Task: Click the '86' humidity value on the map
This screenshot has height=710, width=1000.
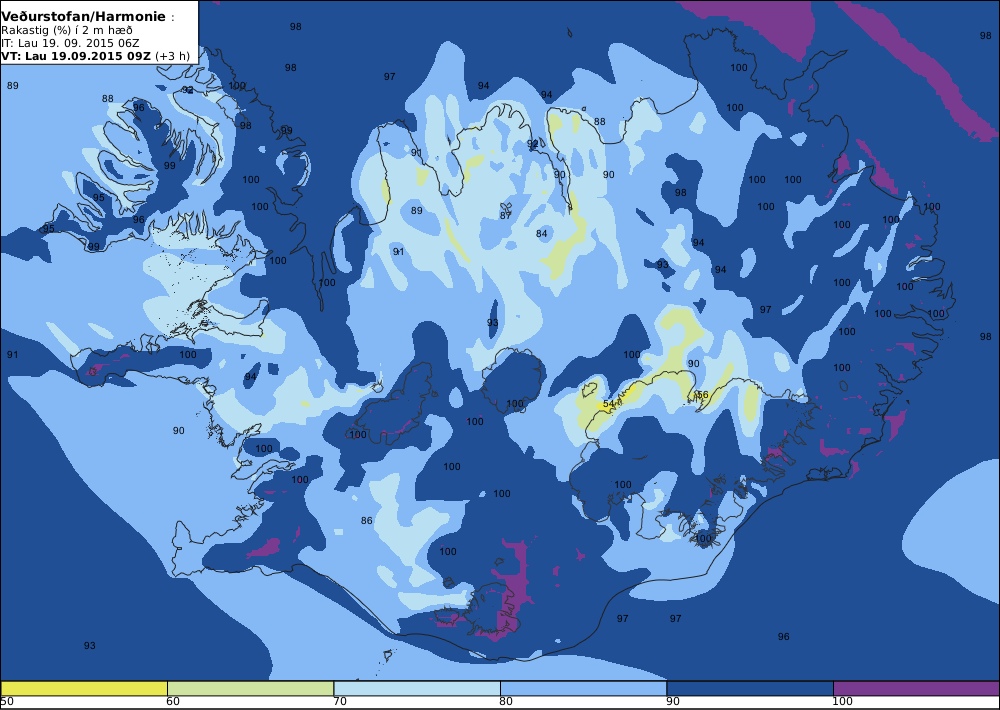Action: (x=366, y=521)
